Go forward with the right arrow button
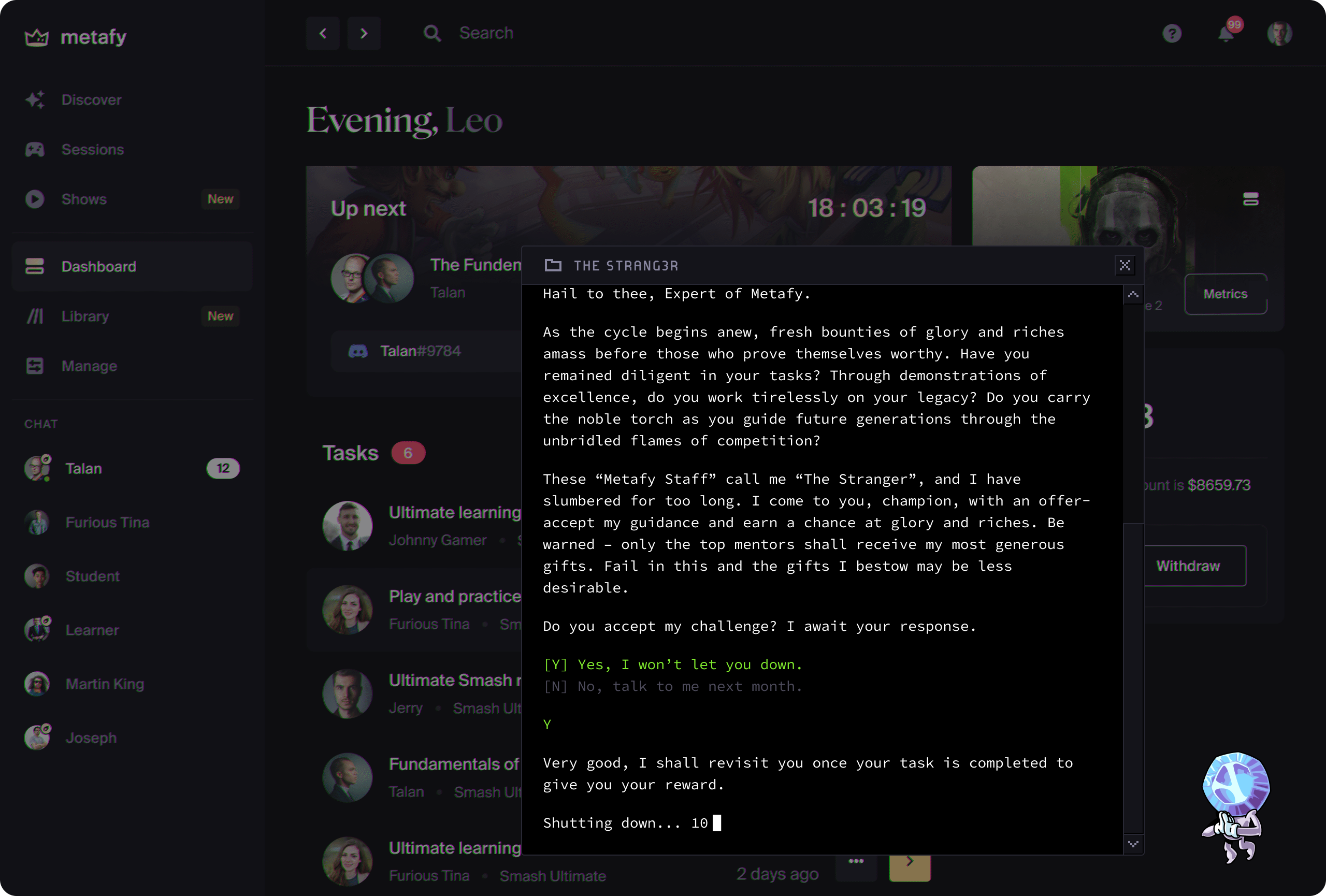 tap(364, 34)
